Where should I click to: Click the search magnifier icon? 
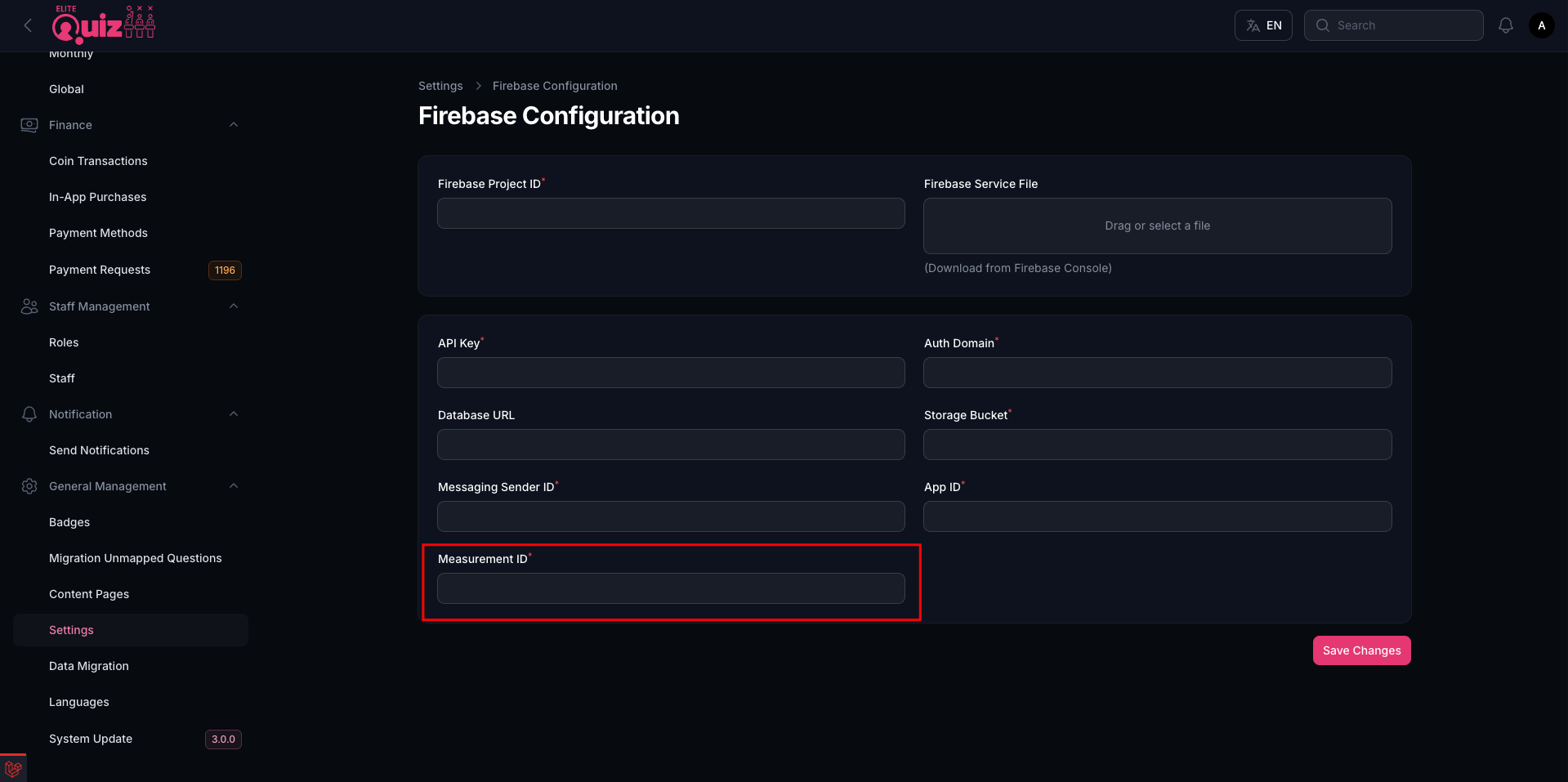pyautogui.click(x=1322, y=25)
